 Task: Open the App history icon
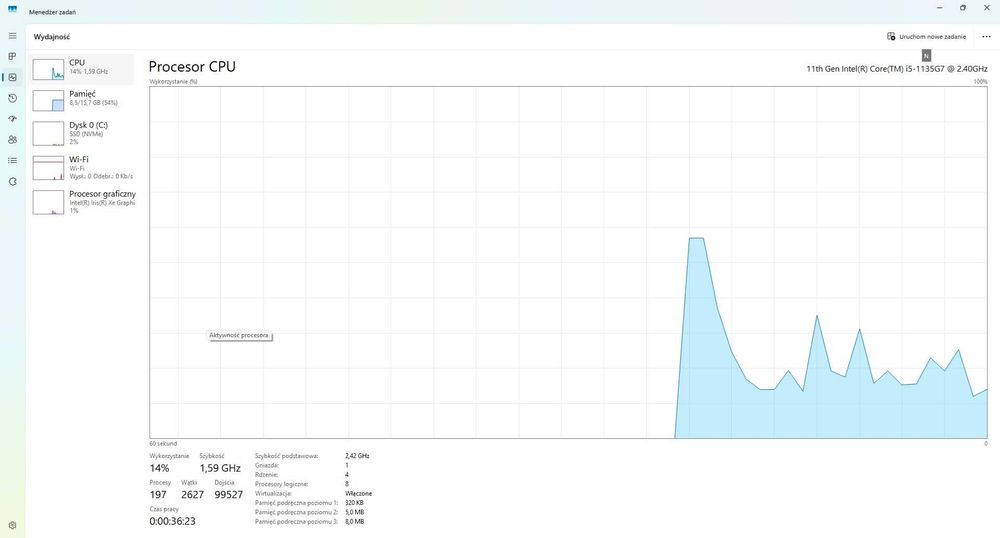[x=12, y=98]
